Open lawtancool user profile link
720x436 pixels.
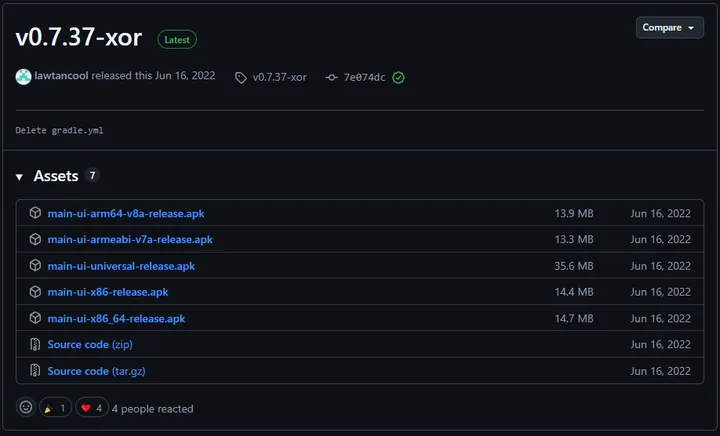click(x=61, y=76)
